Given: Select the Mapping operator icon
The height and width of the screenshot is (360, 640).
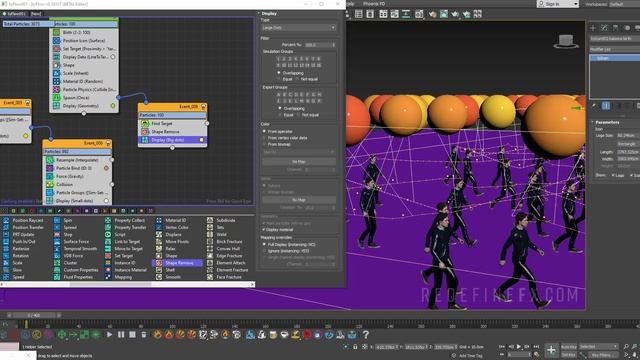Looking at the screenshot, I should pos(108,277).
